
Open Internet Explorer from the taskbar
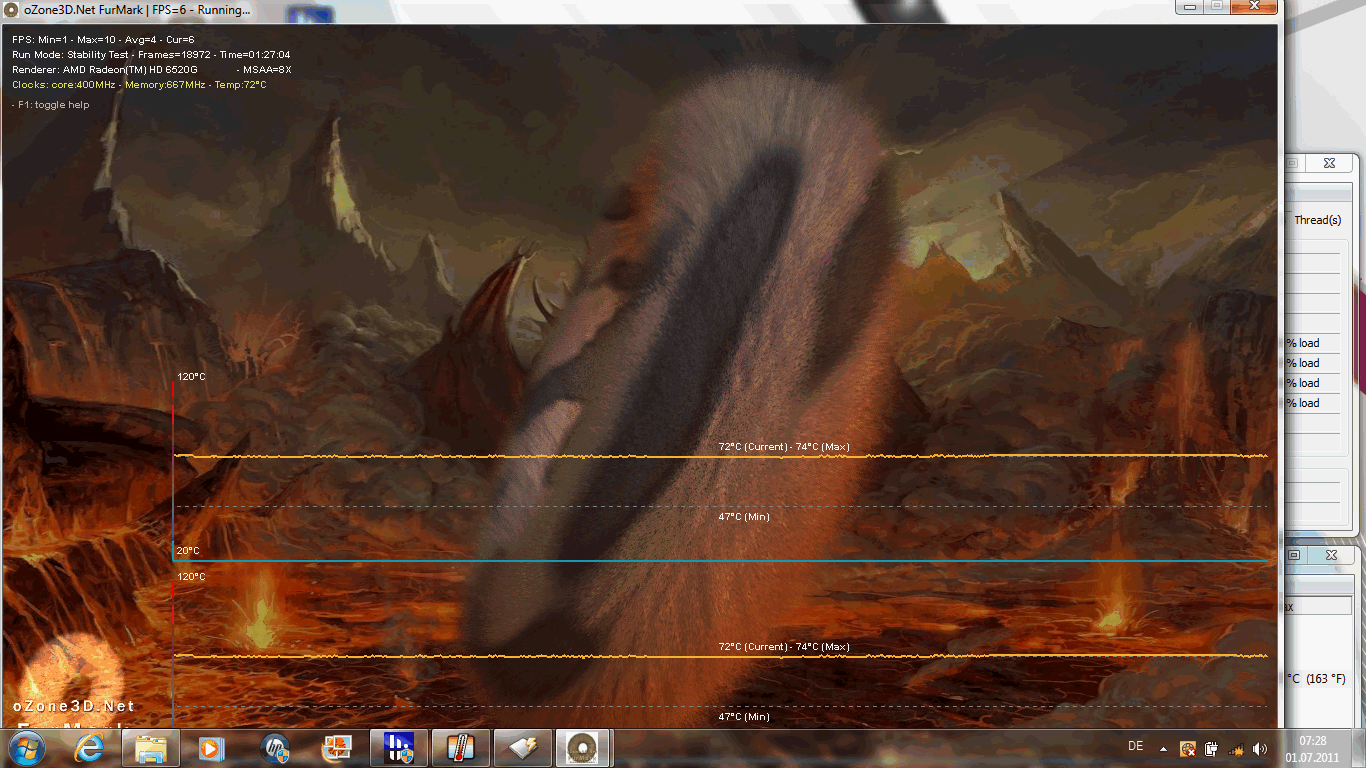[90, 748]
